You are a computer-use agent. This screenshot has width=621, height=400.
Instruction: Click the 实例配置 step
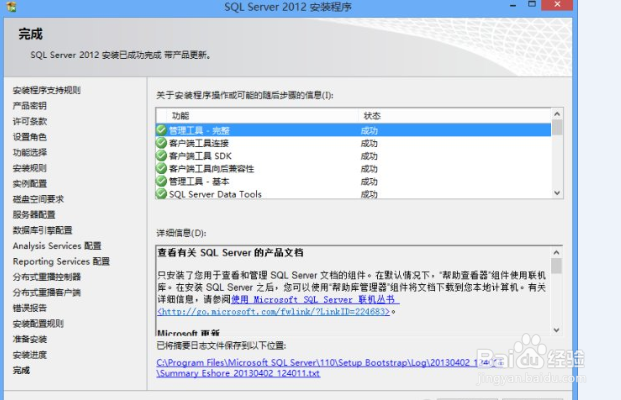tap(30, 184)
